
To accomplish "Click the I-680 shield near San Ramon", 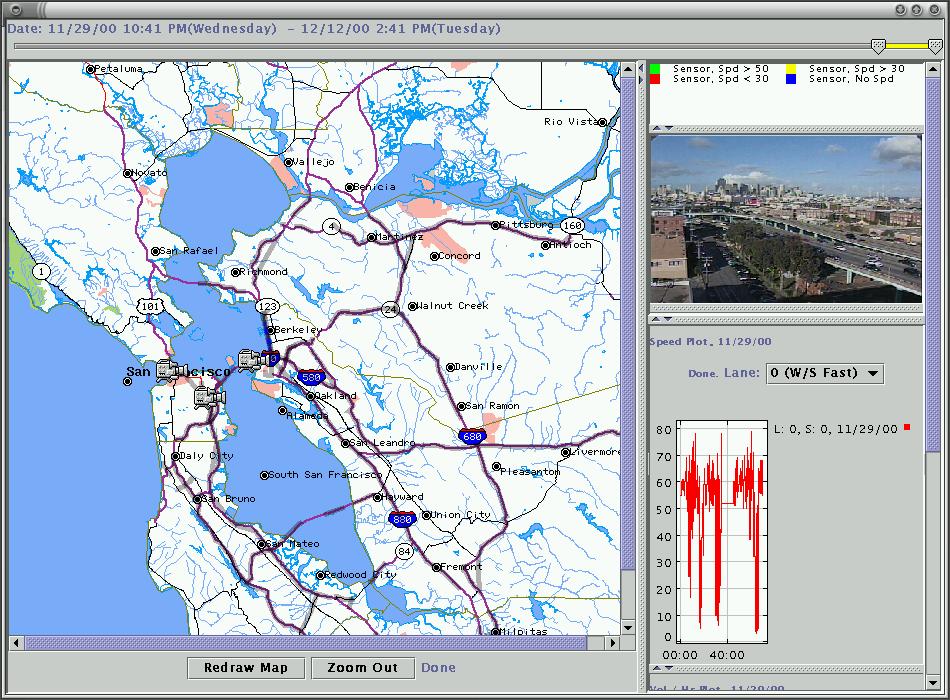I will coord(472,436).
